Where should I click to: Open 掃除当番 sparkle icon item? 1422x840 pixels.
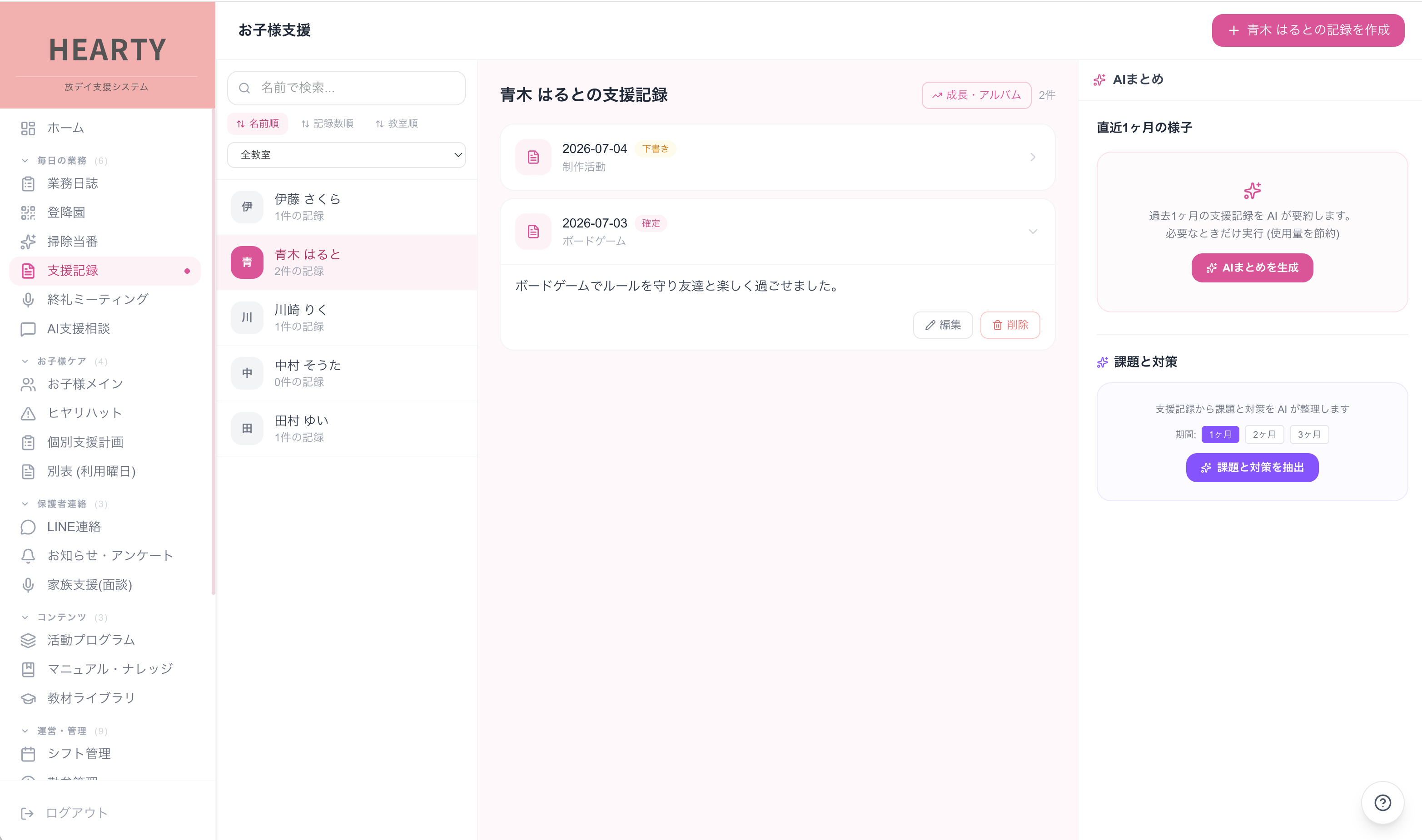point(105,242)
